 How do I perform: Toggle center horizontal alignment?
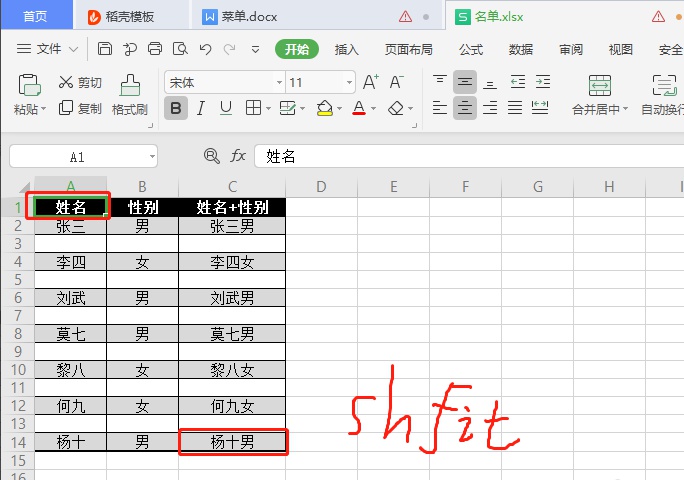(x=465, y=108)
